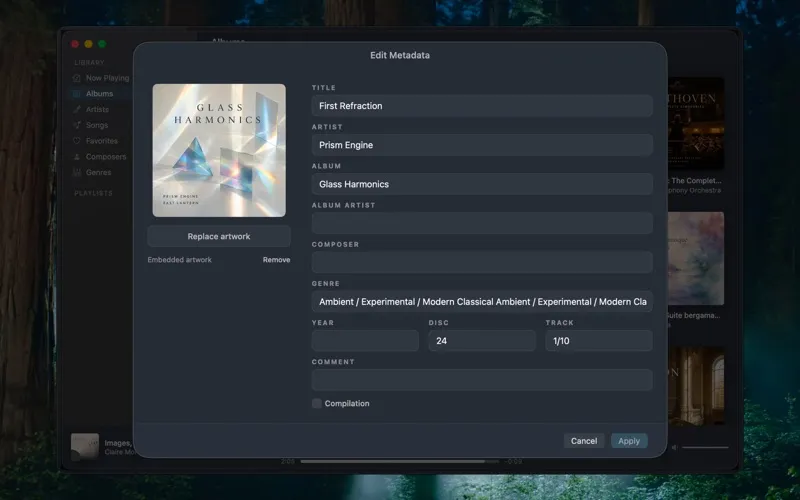800x500 pixels.
Task: Click the Artist field Prism Engine
Action: point(482,145)
